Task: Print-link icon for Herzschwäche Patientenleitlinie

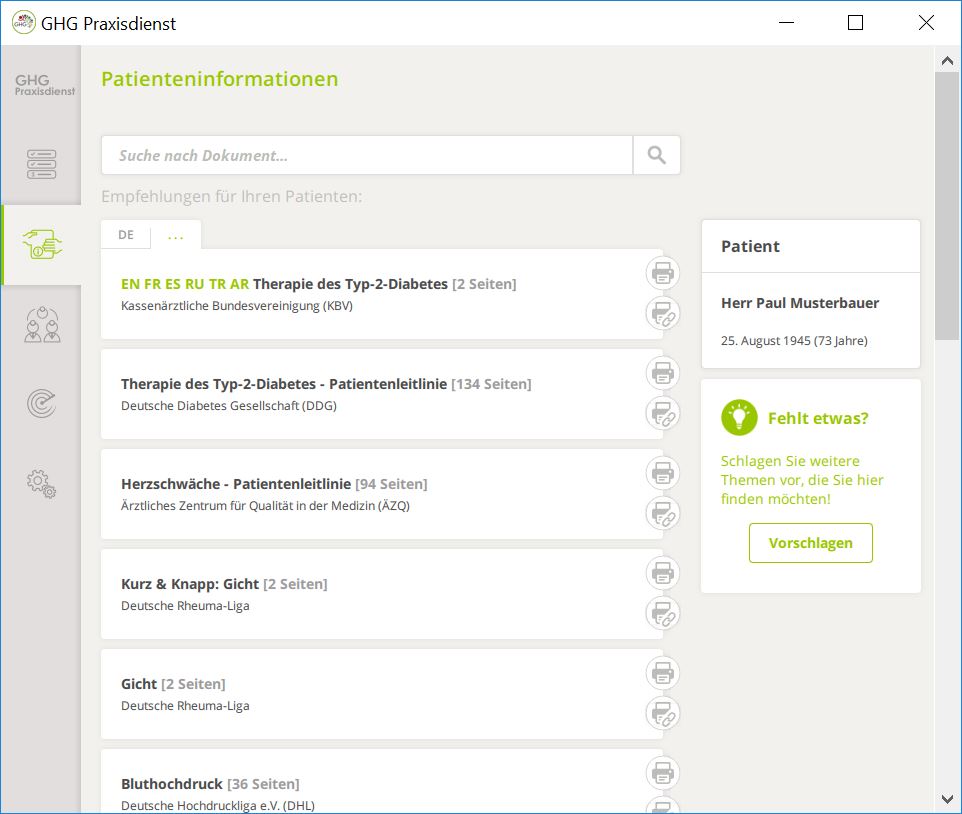Action: coord(663,513)
